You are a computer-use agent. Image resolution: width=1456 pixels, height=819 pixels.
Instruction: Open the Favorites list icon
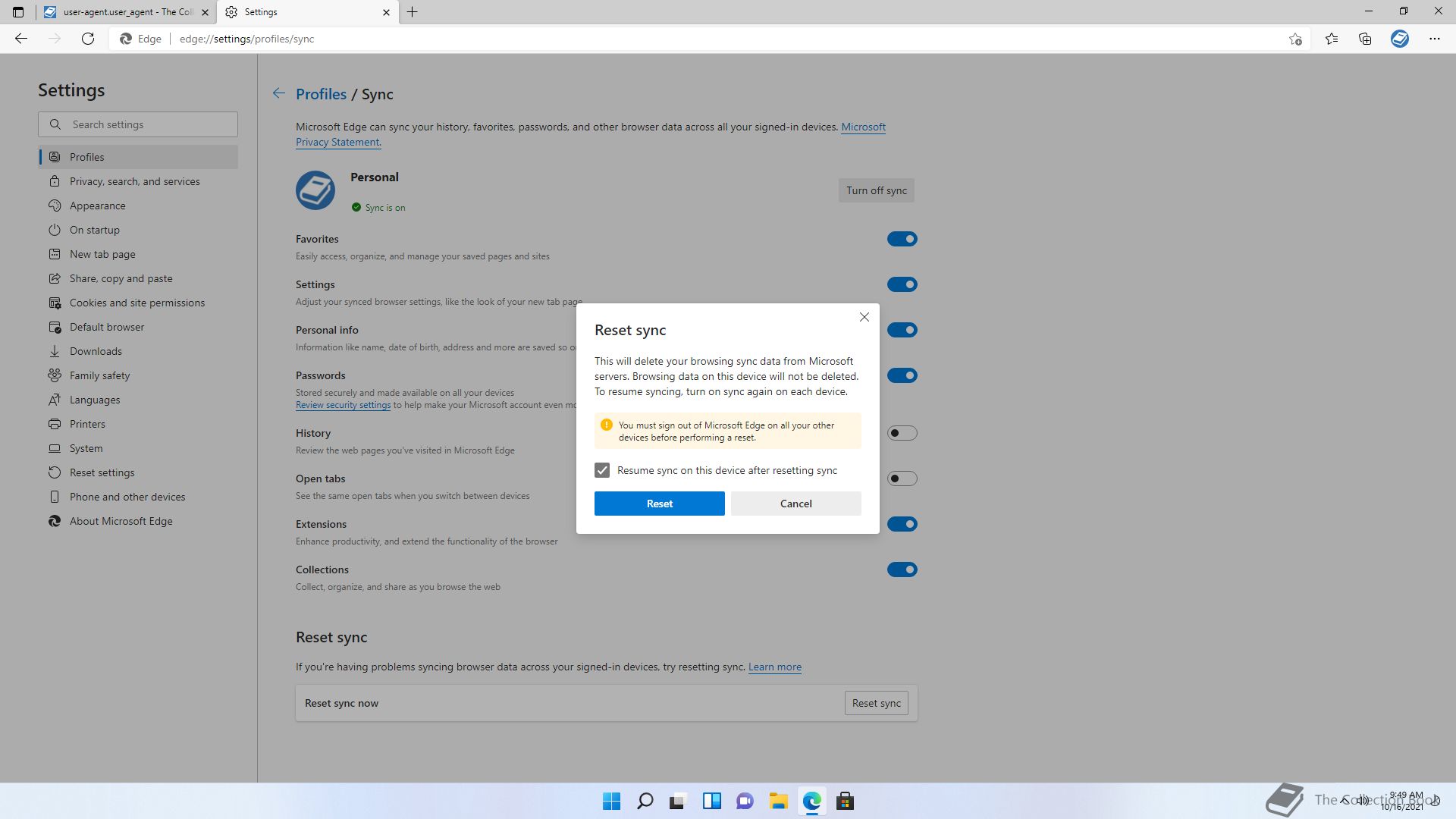[1332, 39]
